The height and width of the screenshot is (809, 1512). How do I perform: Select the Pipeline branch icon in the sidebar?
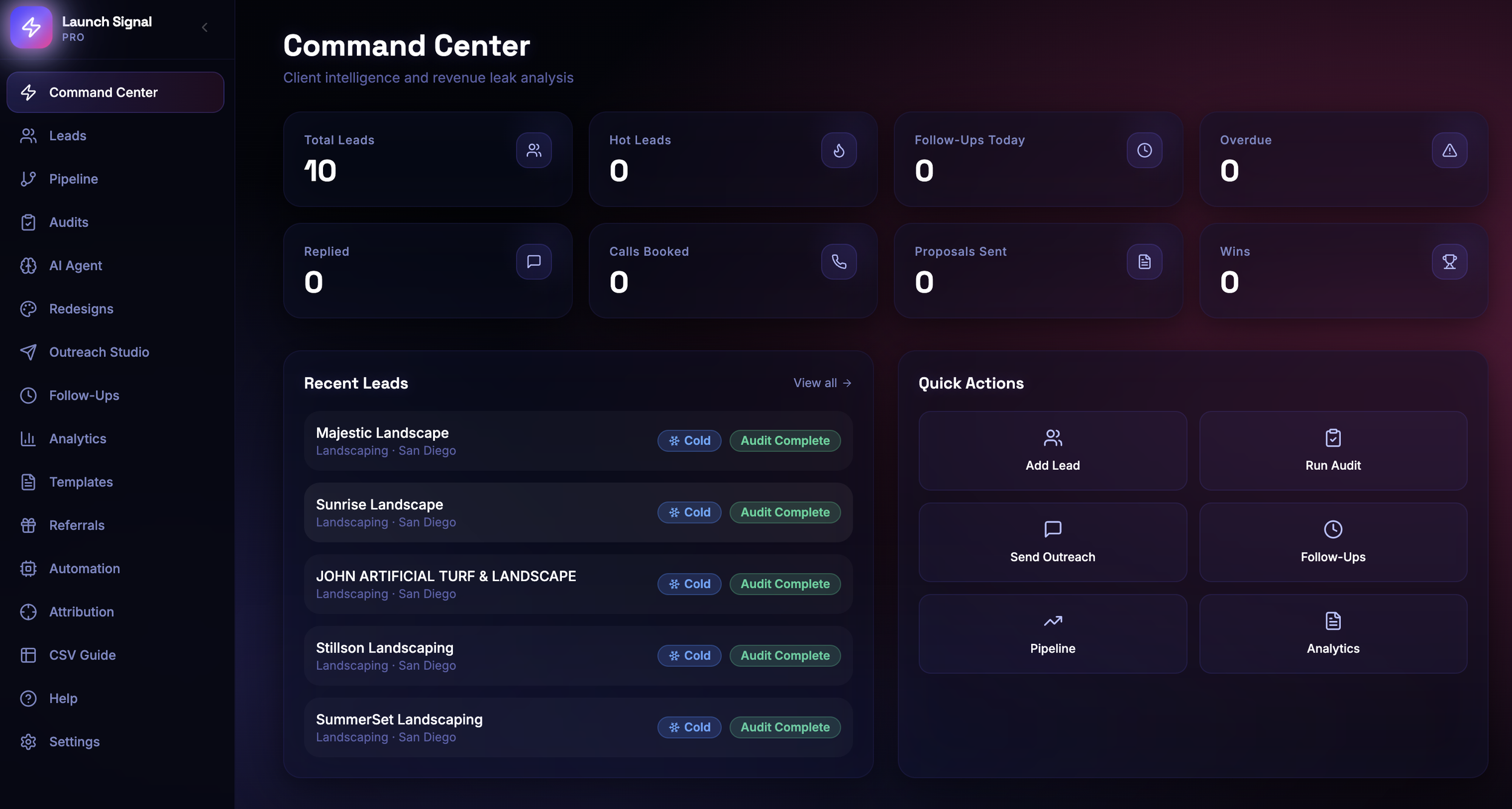click(29, 179)
